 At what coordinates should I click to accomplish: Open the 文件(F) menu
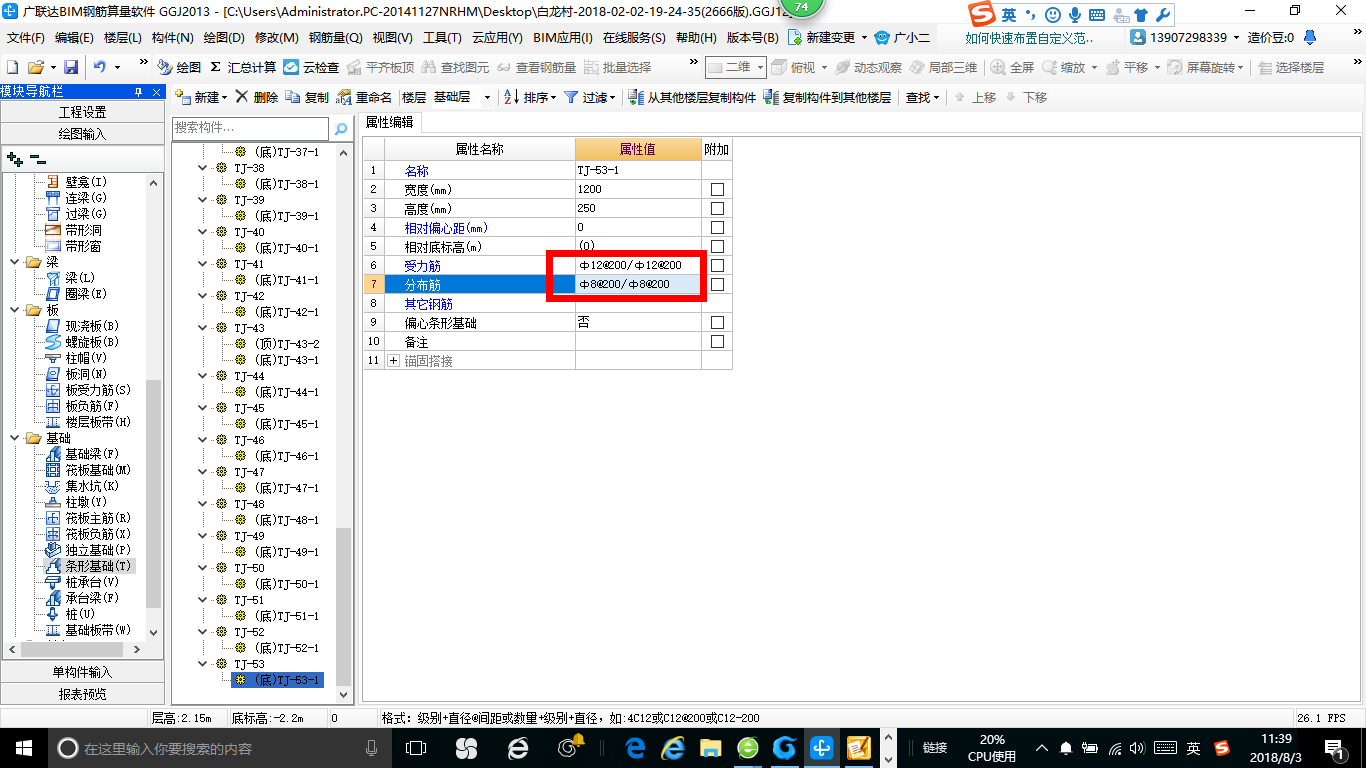[x=26, y=37]
